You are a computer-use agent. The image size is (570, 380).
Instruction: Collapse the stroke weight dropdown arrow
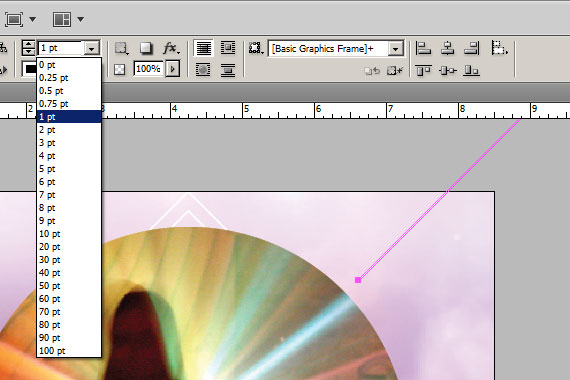point(92,48)
